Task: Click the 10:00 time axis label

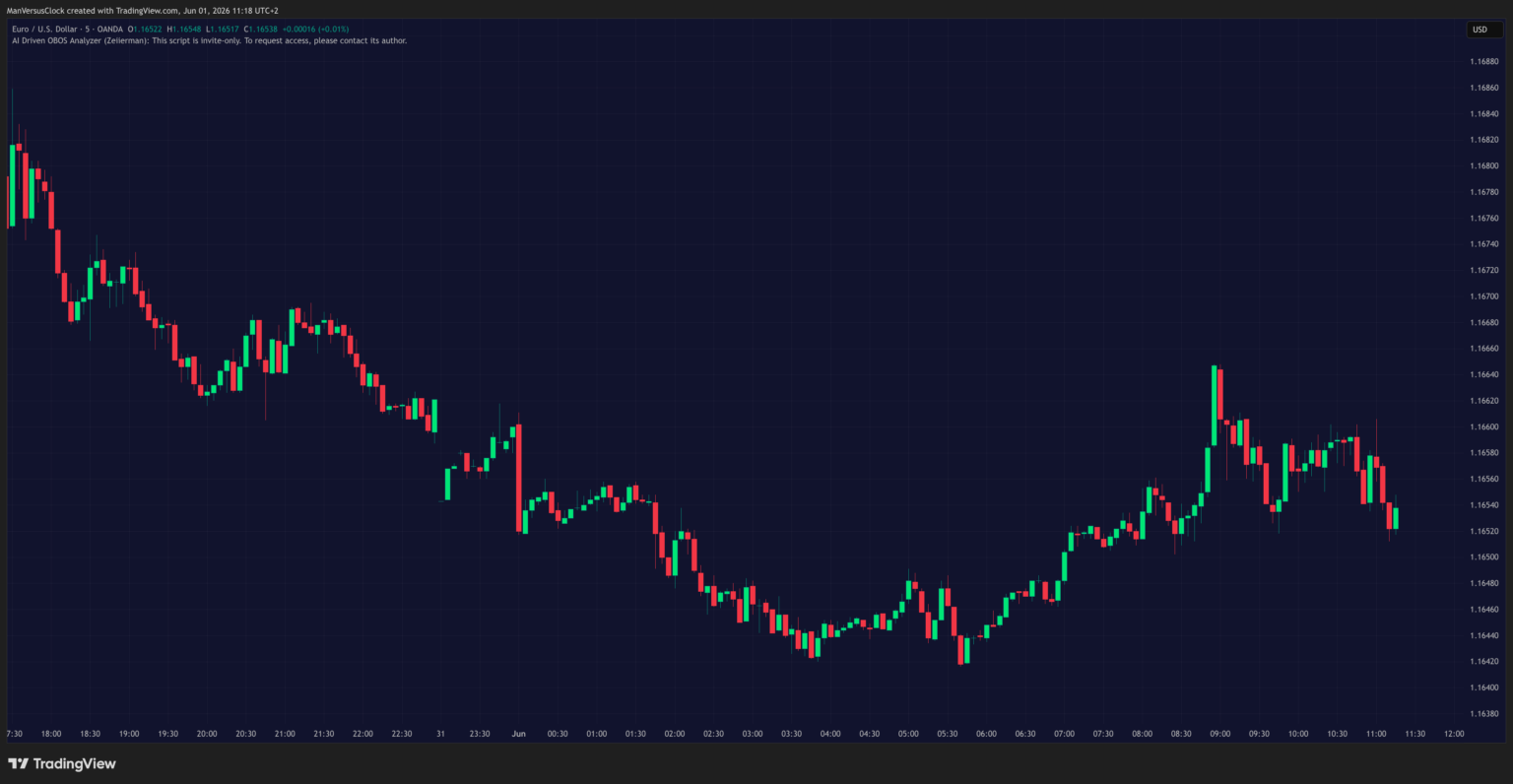Action: coord(1298,734)
